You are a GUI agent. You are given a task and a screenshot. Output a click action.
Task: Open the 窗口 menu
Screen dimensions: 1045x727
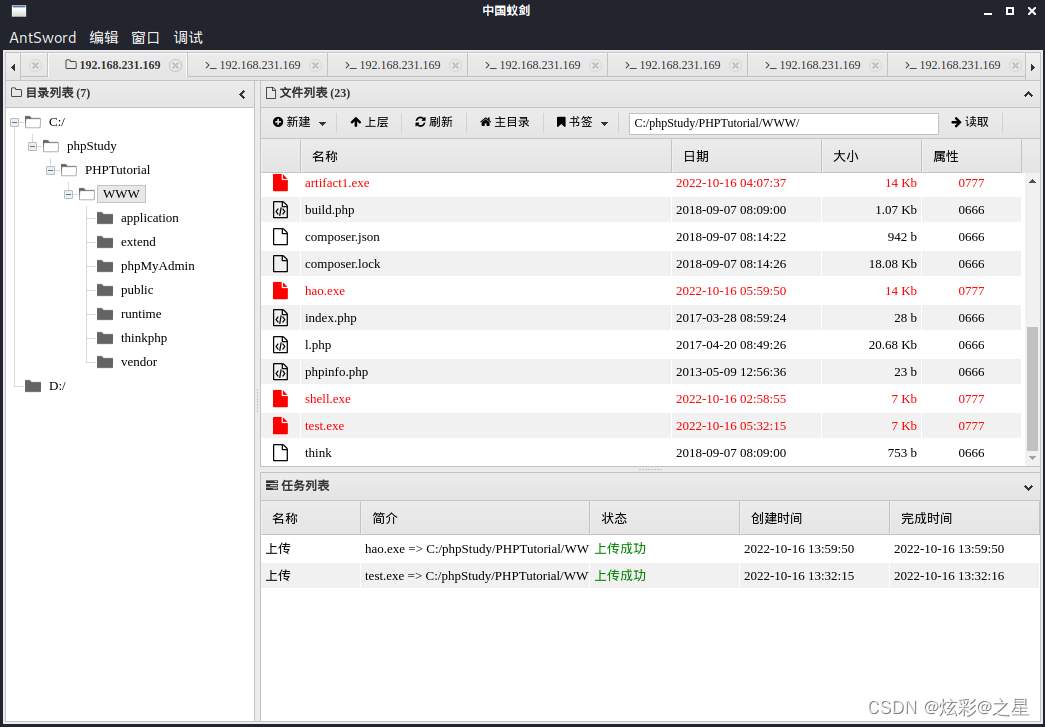coord(145,37)
